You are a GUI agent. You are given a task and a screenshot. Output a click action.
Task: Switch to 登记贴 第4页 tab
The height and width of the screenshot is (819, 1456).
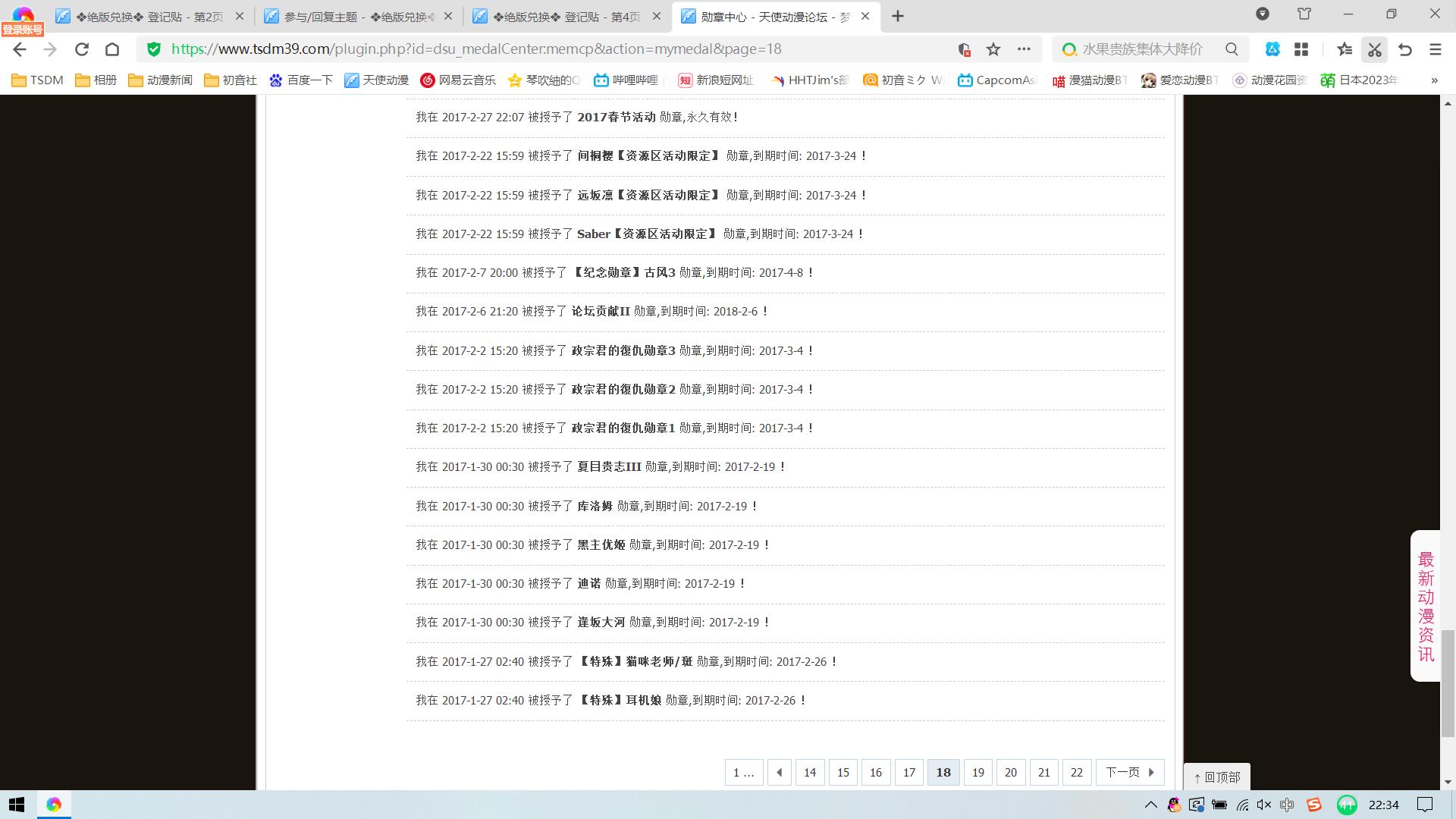point(565,17)
